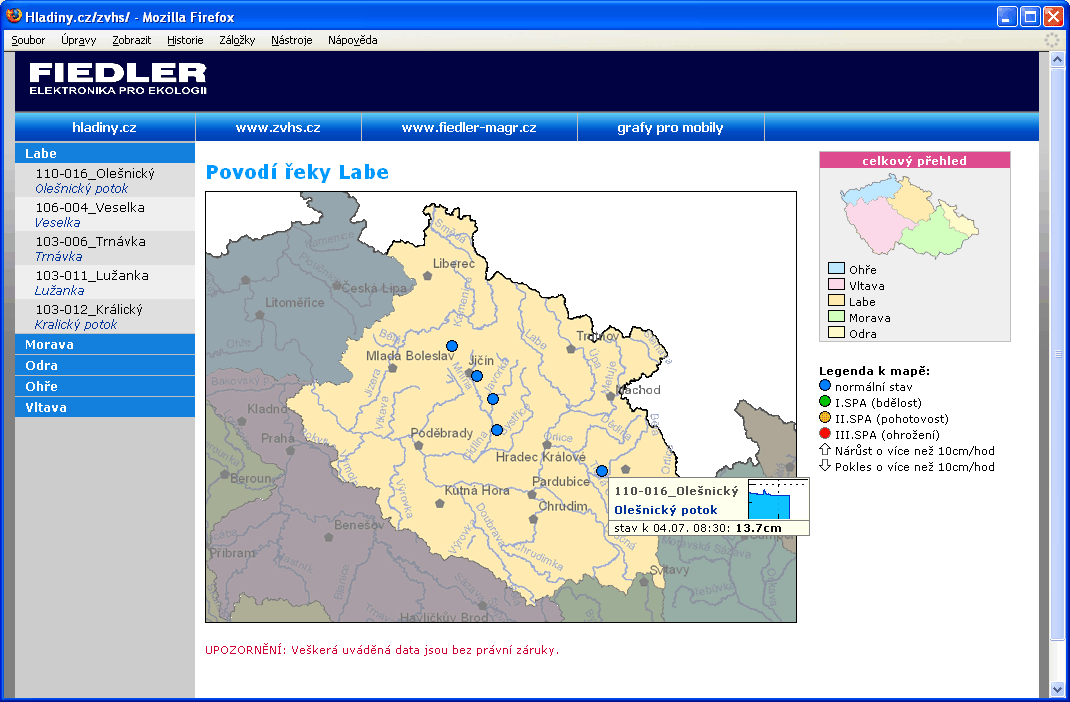Click the blue 'normální stav' legend circle

click(825, 386)
